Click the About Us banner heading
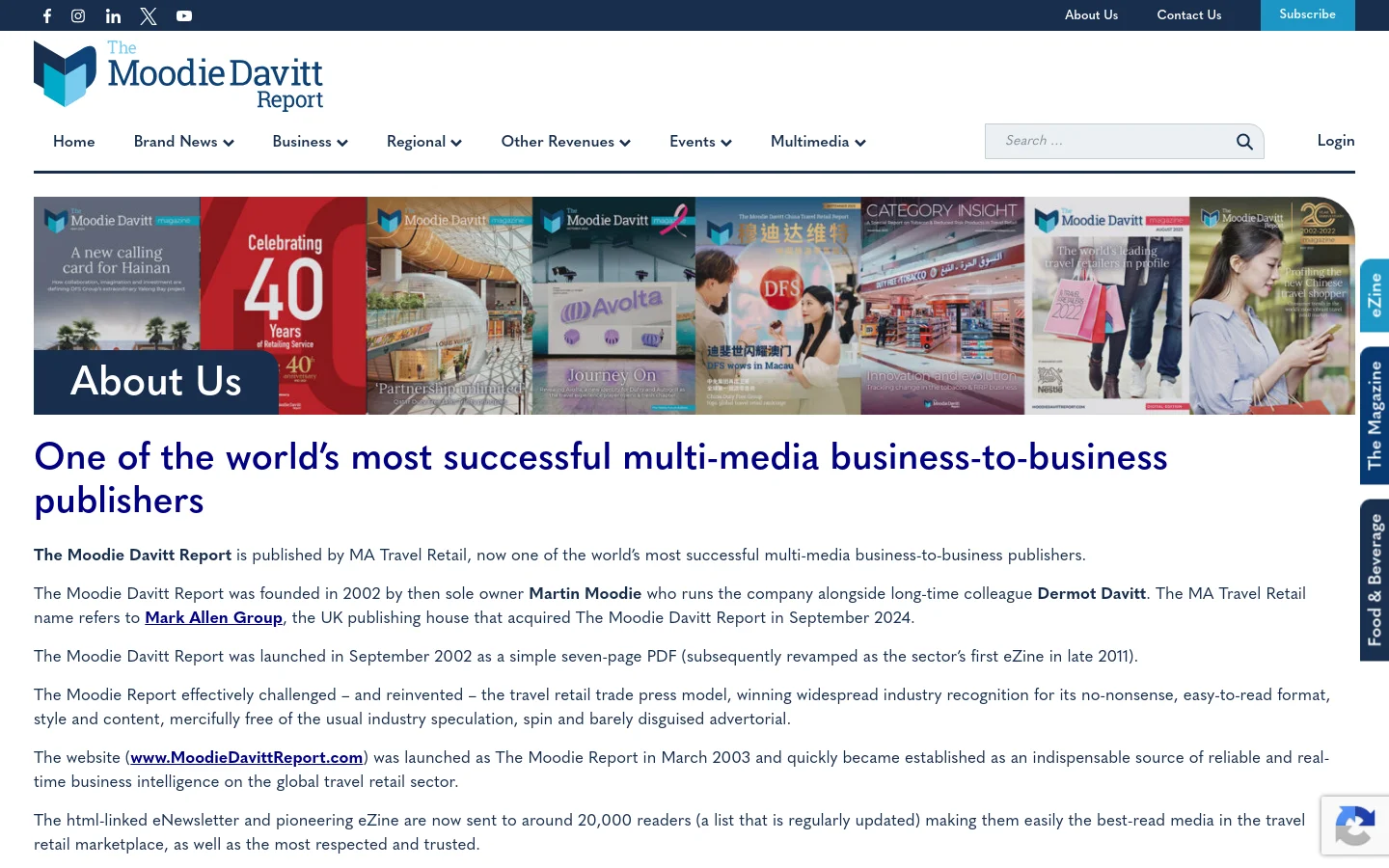1389x868 pixels. [x=156, y=382]
